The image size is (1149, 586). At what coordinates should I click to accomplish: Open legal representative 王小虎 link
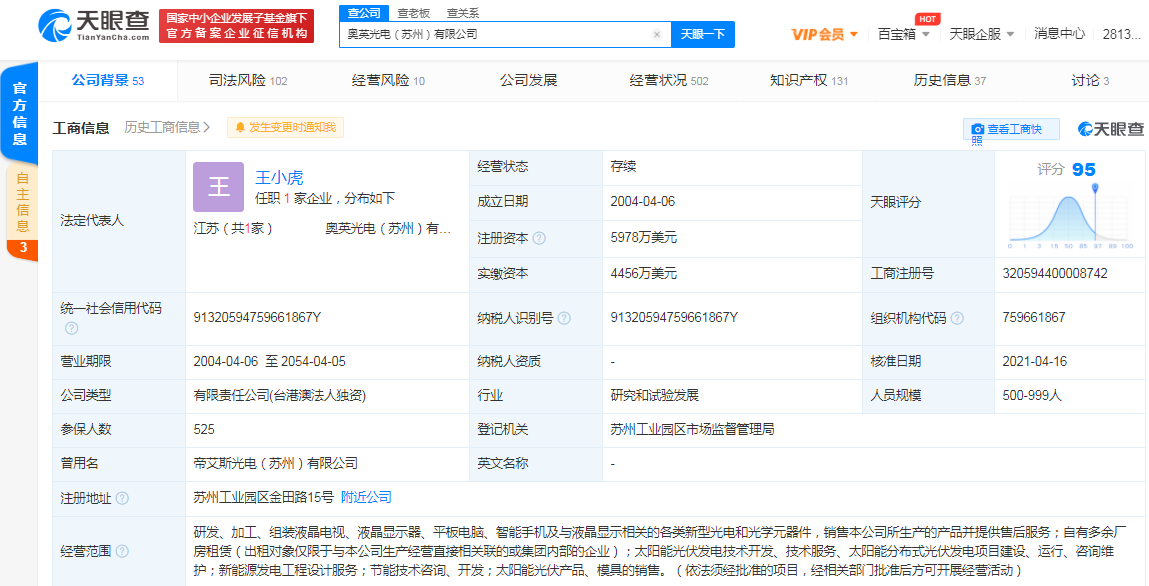click(x=279, y=177)
